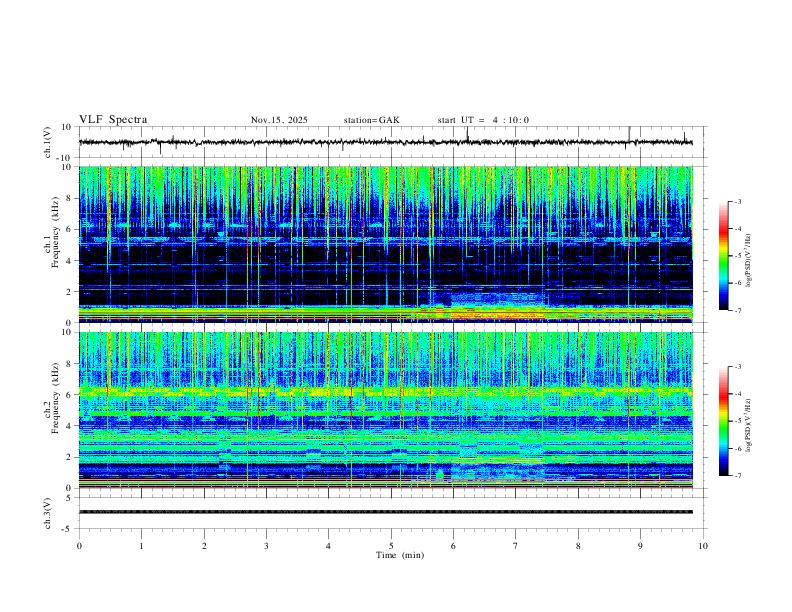Click the time axis tick label "9"
792x612 pixels.
[x=640, y=546]
